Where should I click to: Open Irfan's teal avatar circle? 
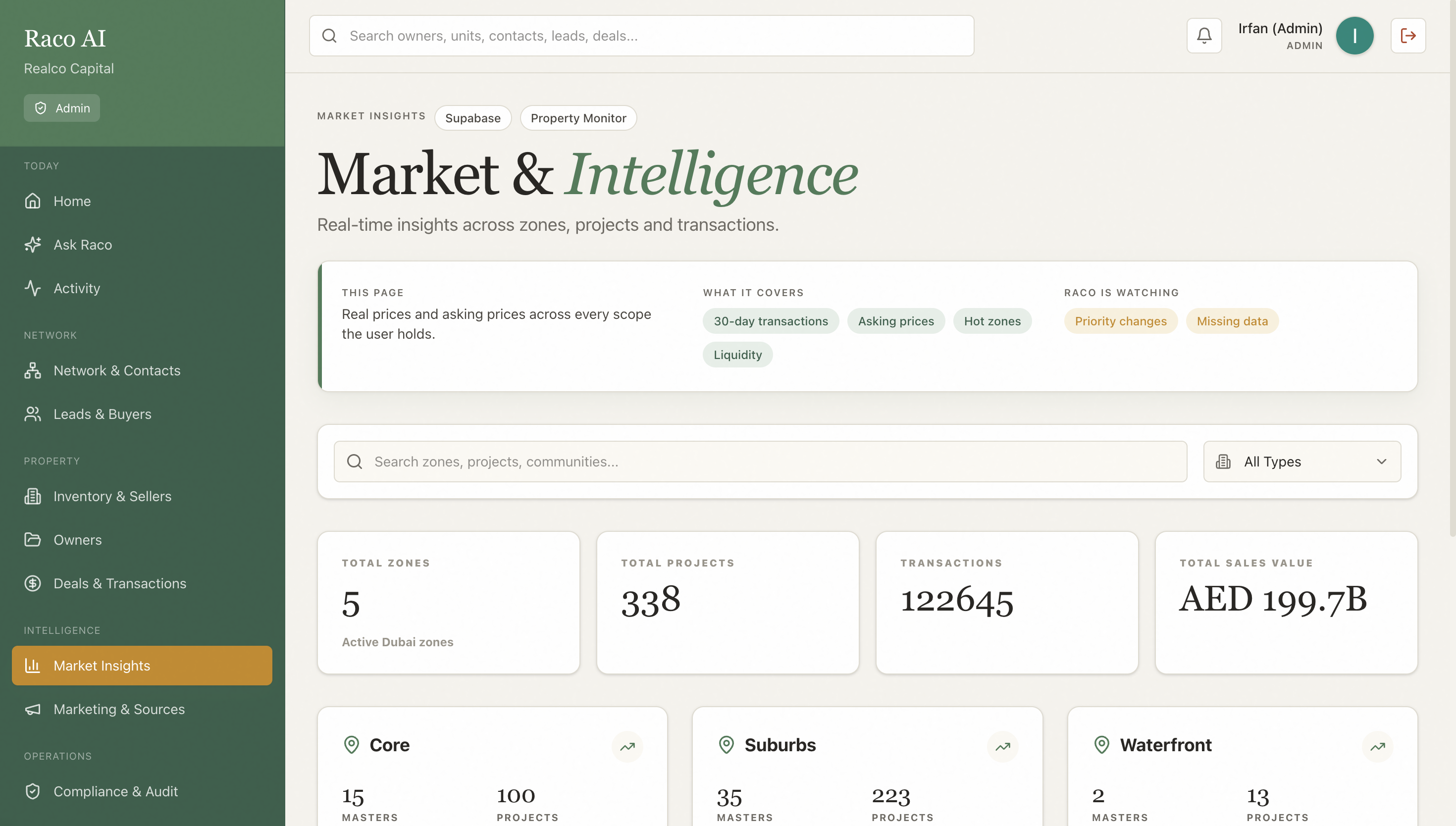(1354, 36)
